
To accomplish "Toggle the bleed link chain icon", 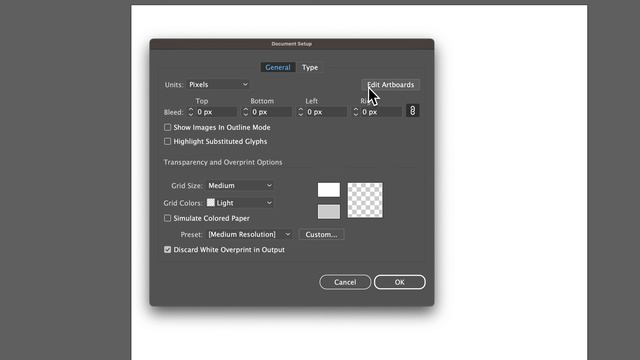I will 412,111.
